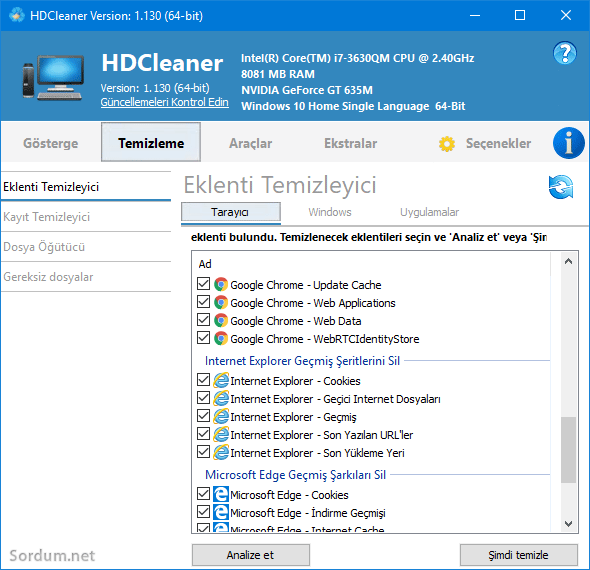Uncheck Internet Explorer - Geçmiş
Screen dimensions: 590x570
point(204,416)
